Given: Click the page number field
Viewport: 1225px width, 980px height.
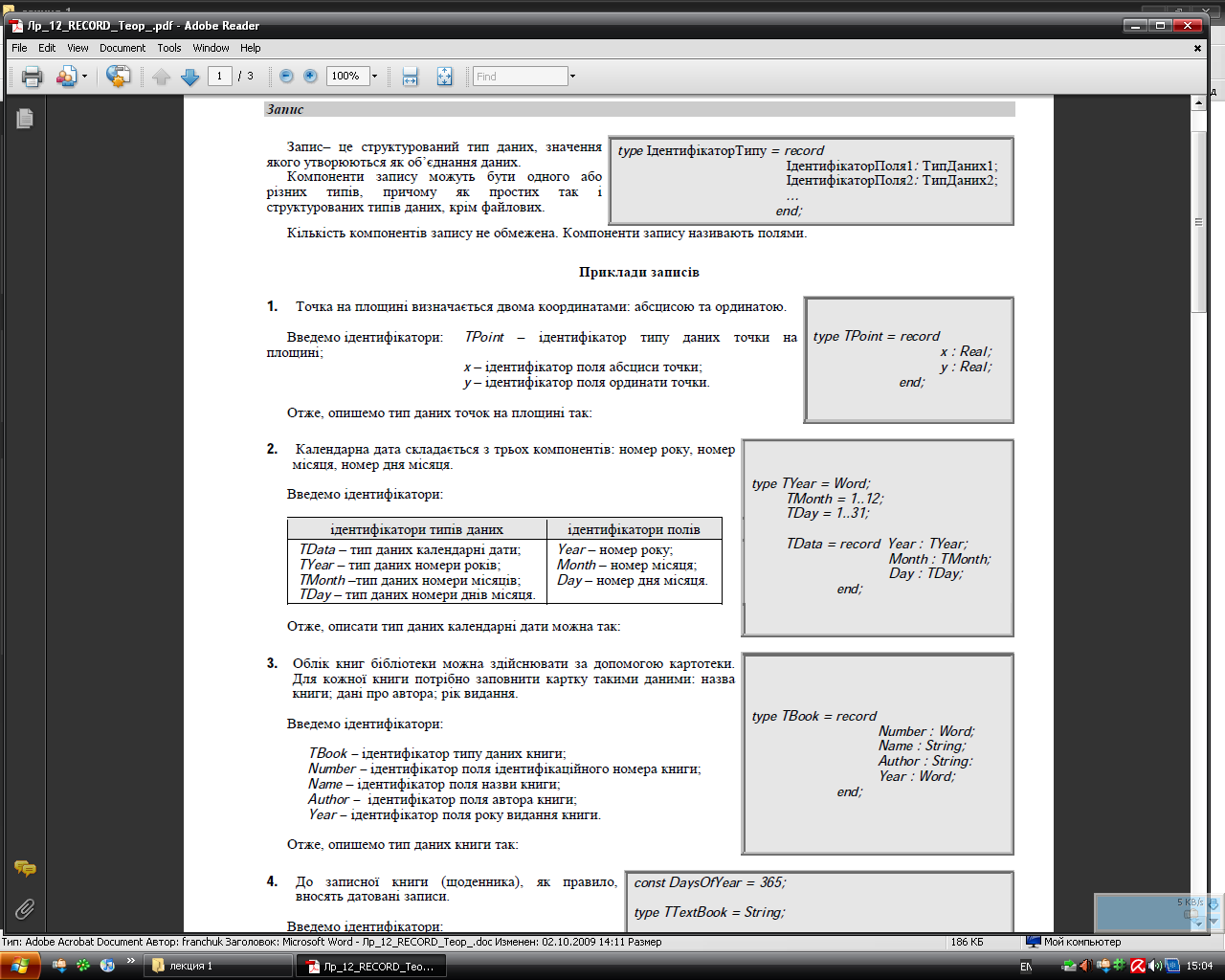Looking at the screenshot, I should (x=220, y=76).
